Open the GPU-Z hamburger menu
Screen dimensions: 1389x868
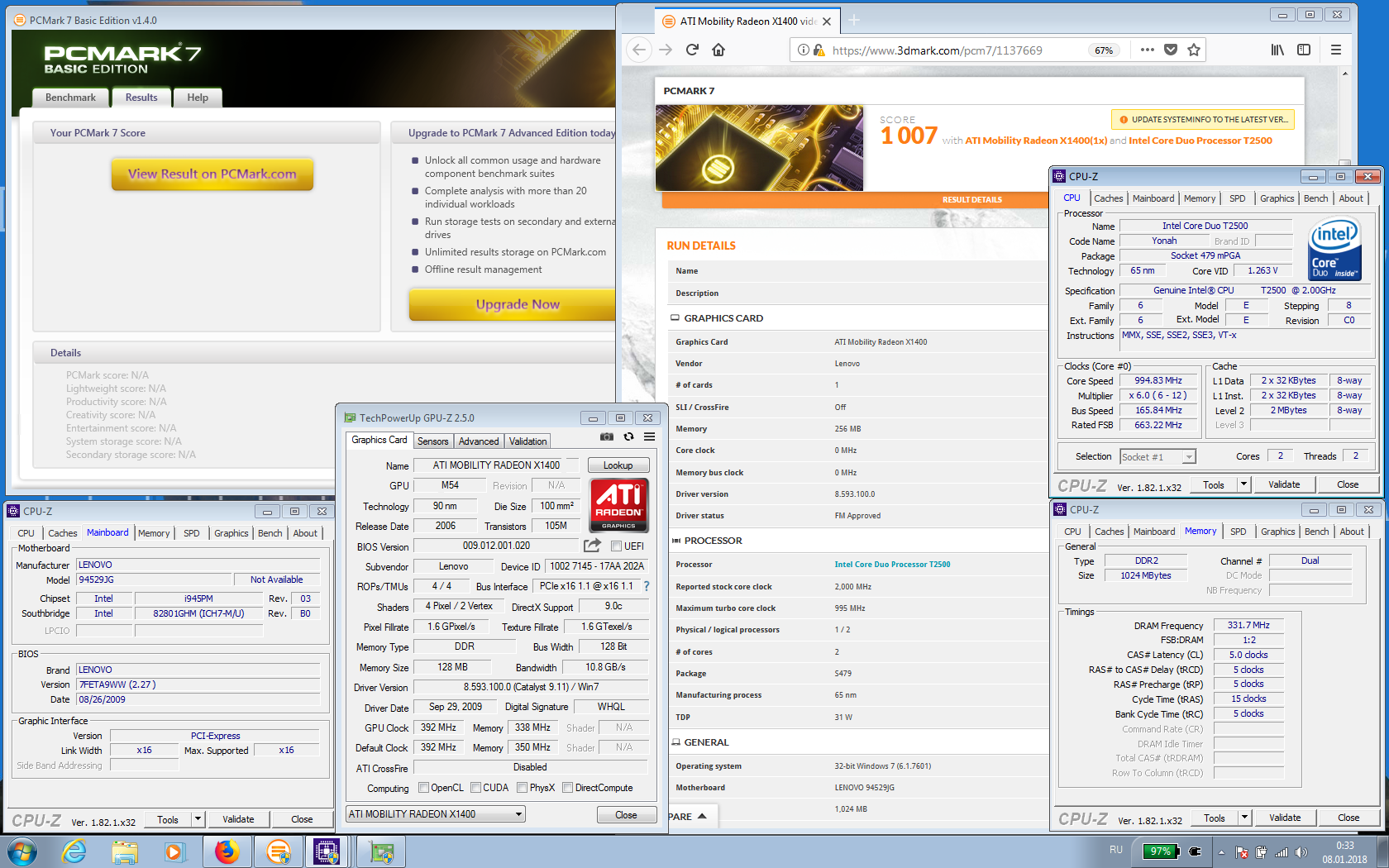point(650,436)
